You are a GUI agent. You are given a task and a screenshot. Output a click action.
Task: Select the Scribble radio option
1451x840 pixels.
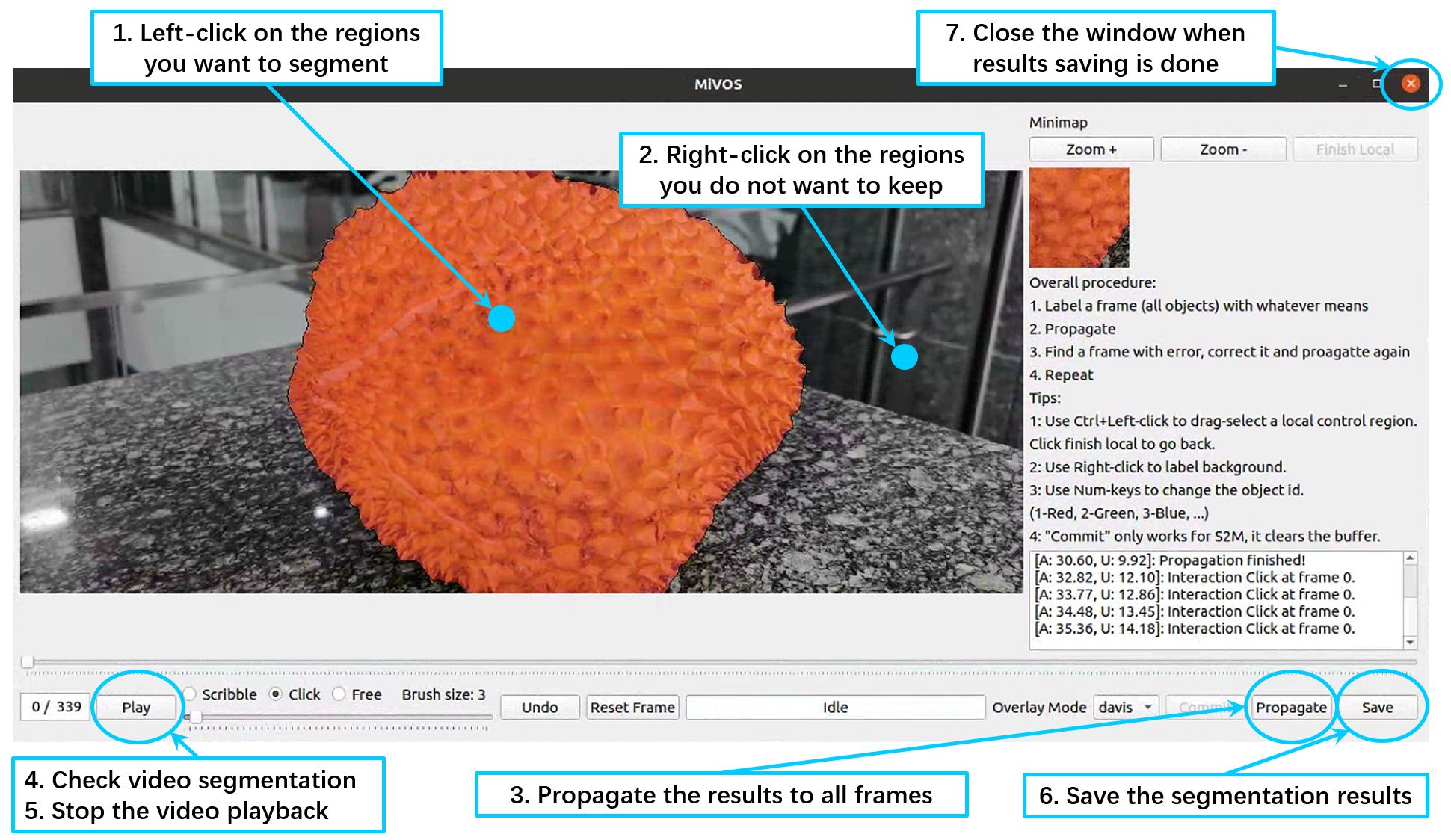tap(191, 694)
